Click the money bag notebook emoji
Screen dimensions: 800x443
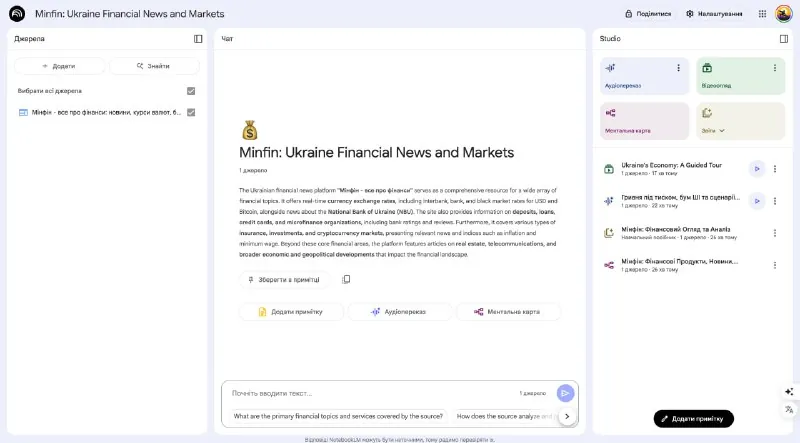(249, 130)
